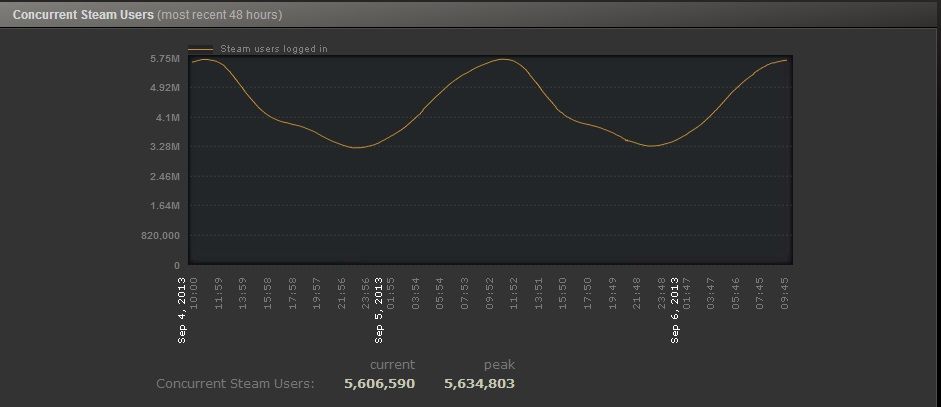The image size is (941, 407).
Task: Click the 'Concurrent Steam Users:' row label
Action: pyautogui.click(x=235, y=384)
